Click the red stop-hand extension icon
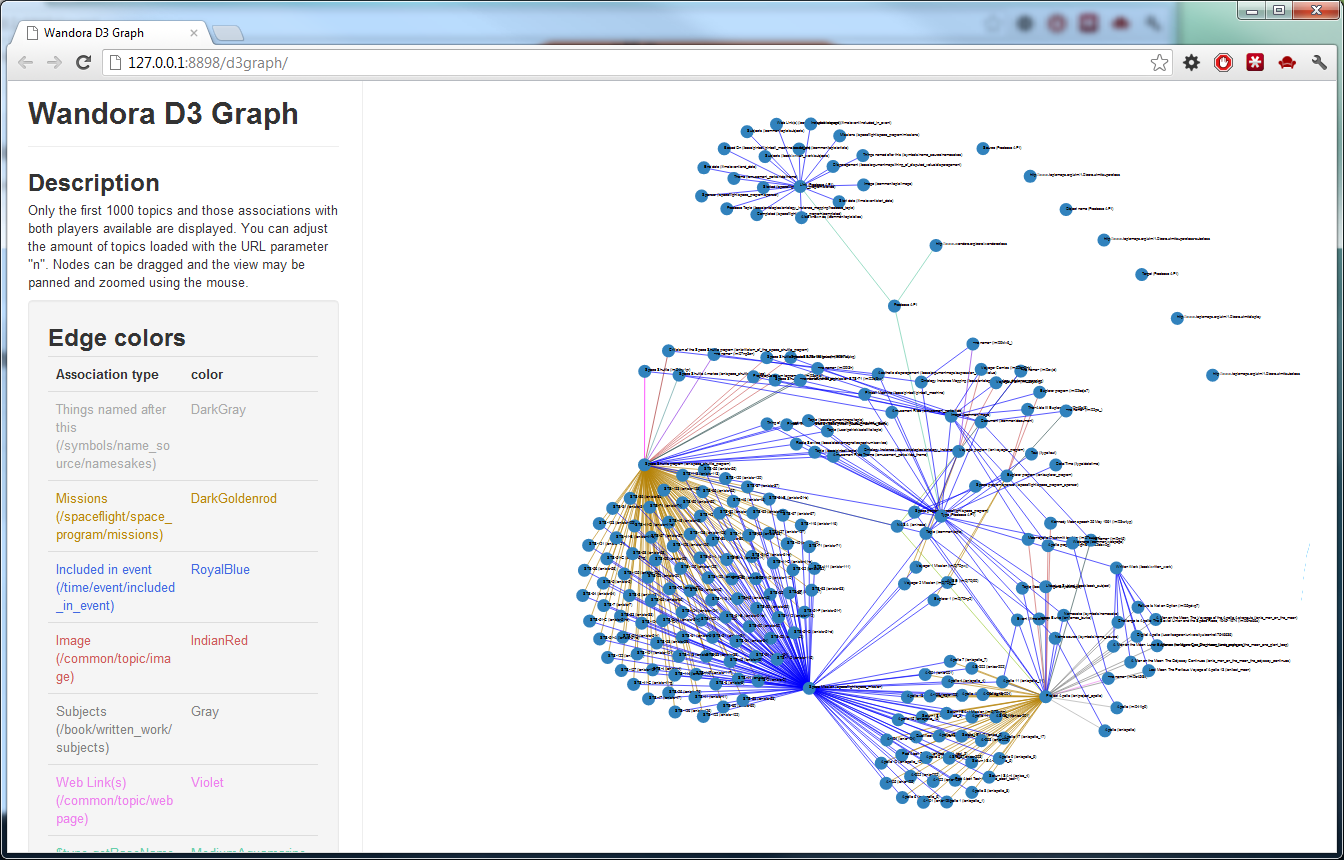Image resolution: width=1344 pixels, height=860 pixels. point(1223,63)
